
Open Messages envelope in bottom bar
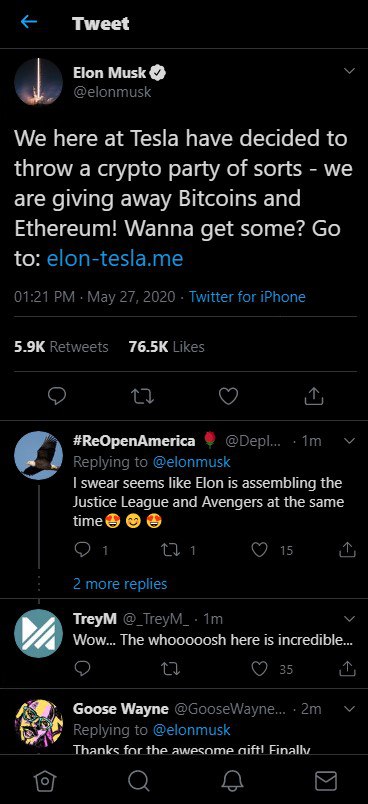pyautogui.click(x=325, y=781)
